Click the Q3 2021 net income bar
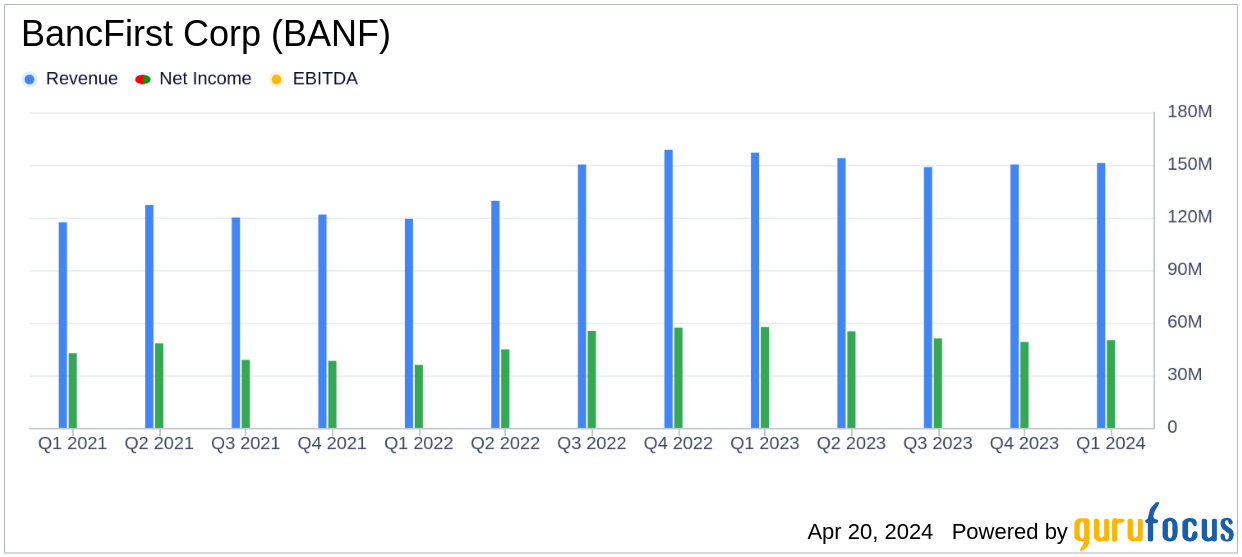The height and width of the screenshot is (557, 1242). click(246, 394)
